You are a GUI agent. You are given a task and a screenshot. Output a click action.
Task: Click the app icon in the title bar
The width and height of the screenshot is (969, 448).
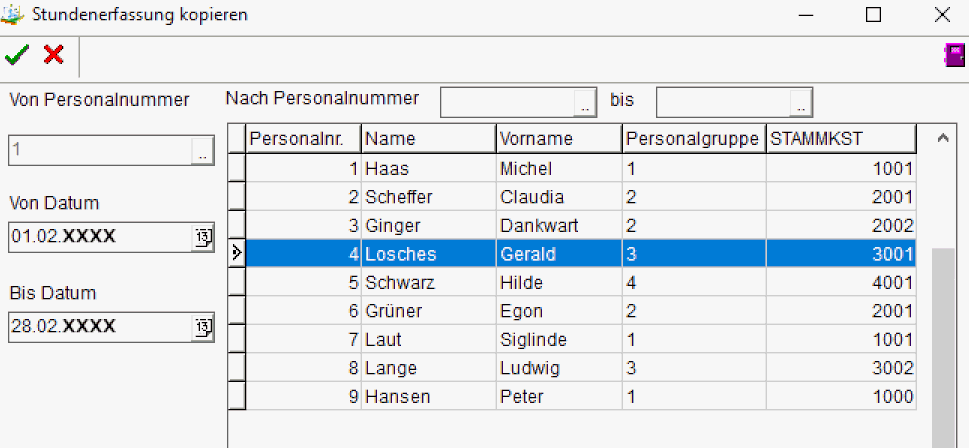tap(12, 14)
